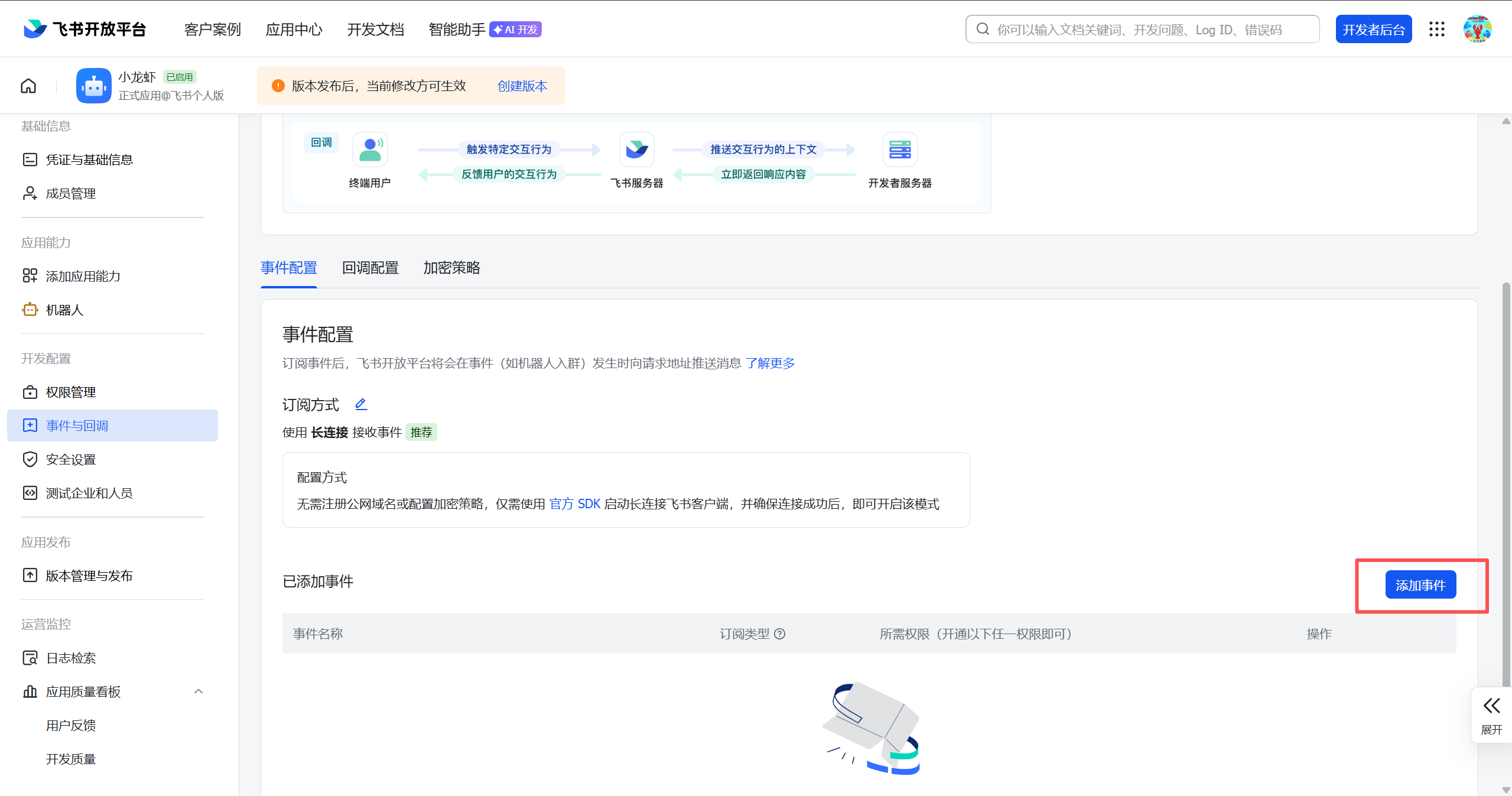Switch to the 加密策略 tab
Screen dimensions: 1512x796
pos(451,268)
